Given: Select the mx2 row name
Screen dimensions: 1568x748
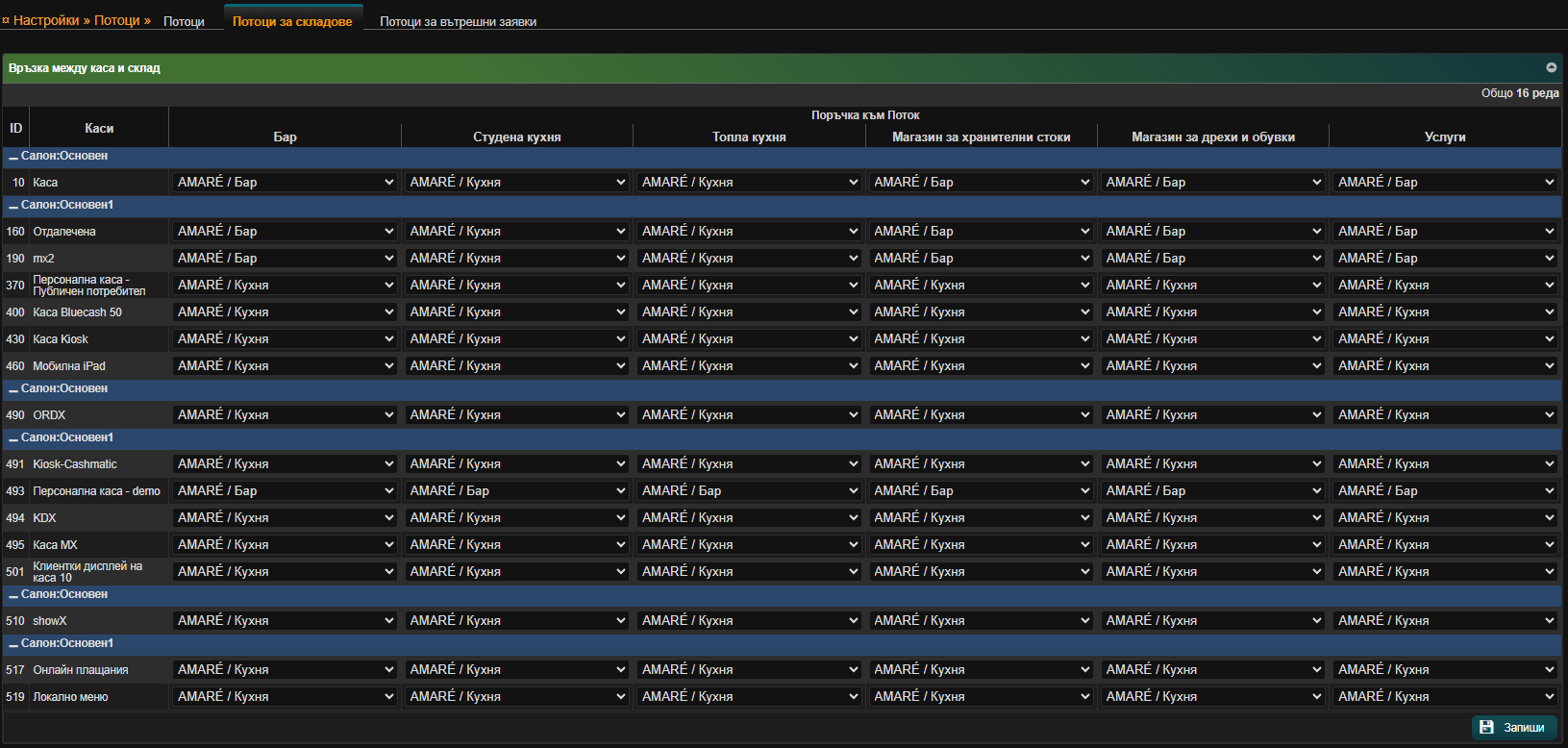Looking at the screenshot, I should point(43,259).
